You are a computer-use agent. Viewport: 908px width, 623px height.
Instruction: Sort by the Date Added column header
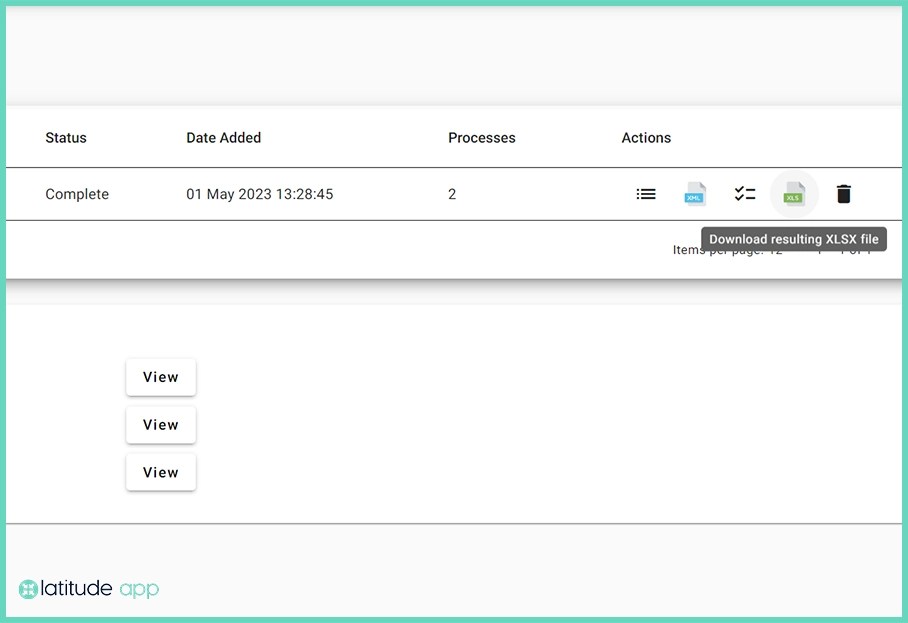click(x=223, y=138)
